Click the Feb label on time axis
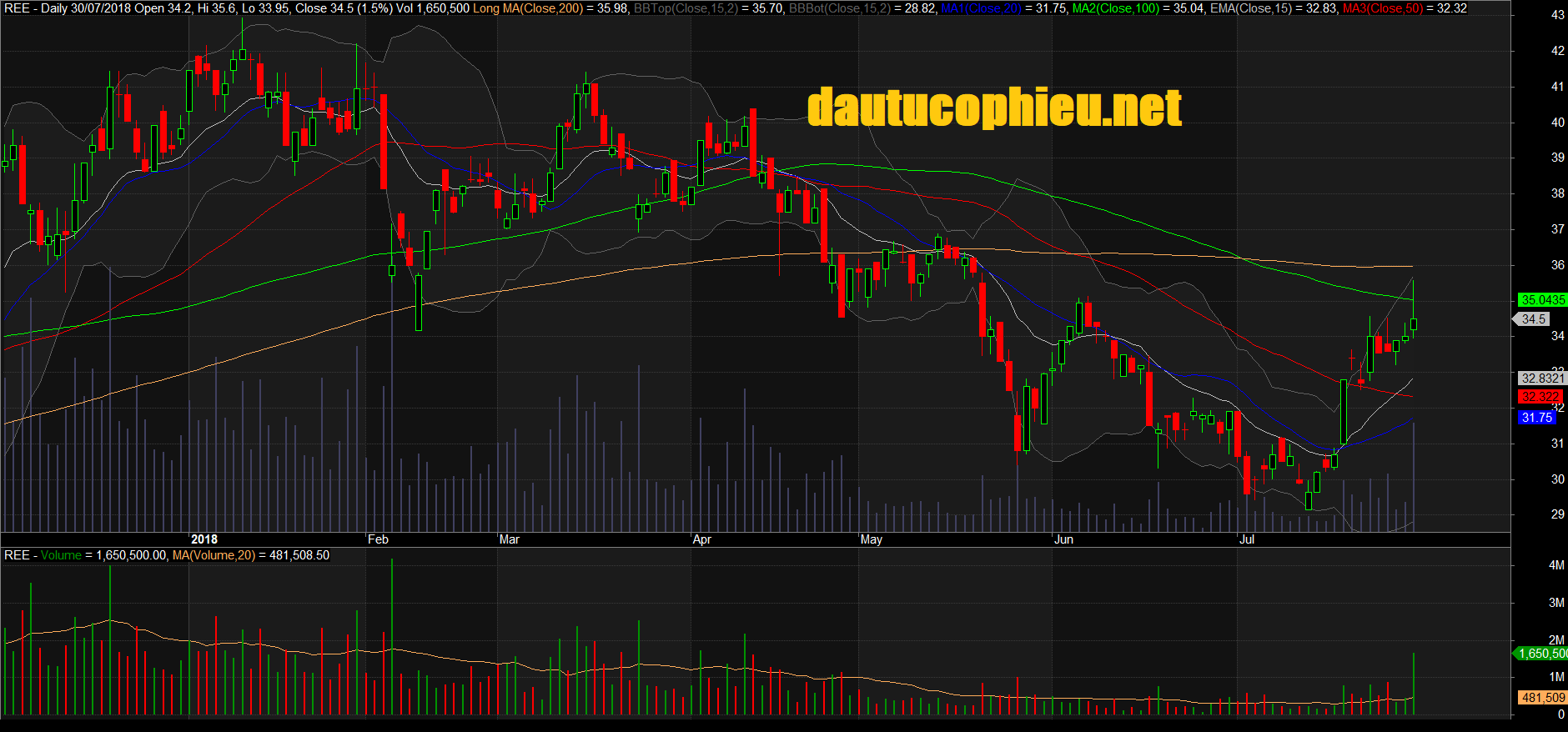The width and height of the screenshot is (1568, 732). pos(378,539)
